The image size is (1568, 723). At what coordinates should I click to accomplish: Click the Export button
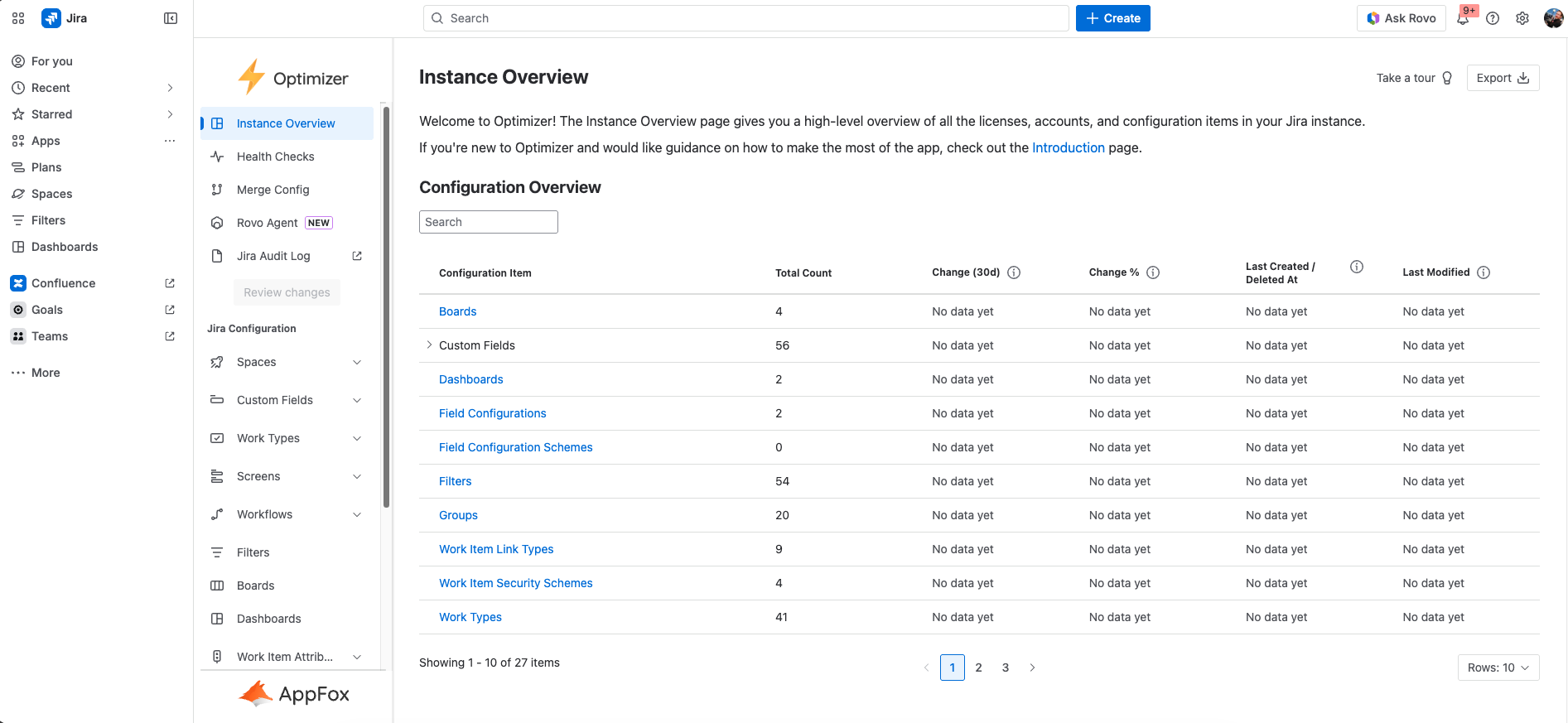point(1503,78)
